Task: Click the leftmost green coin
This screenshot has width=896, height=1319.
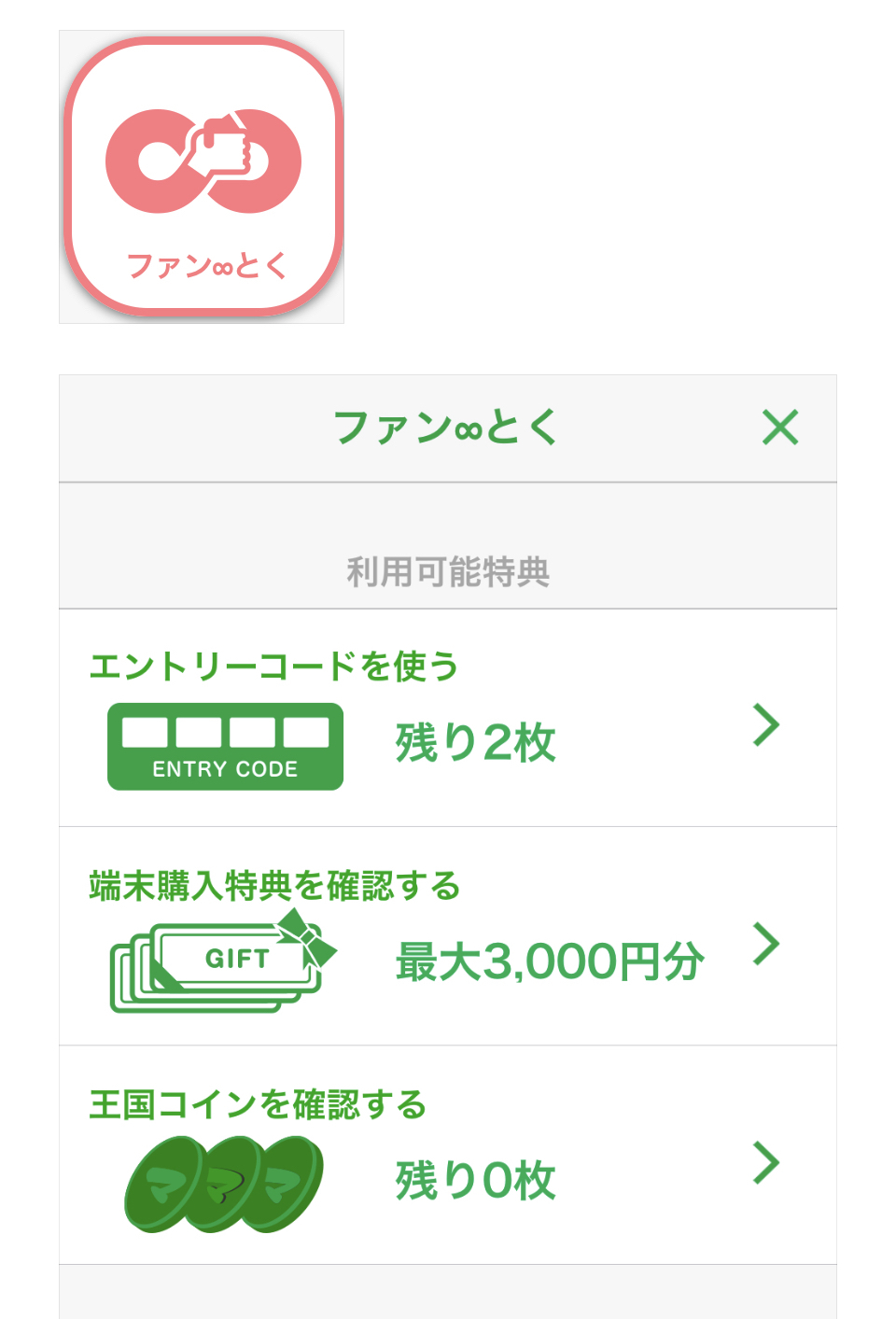Action: click(x=163, y=1186)
